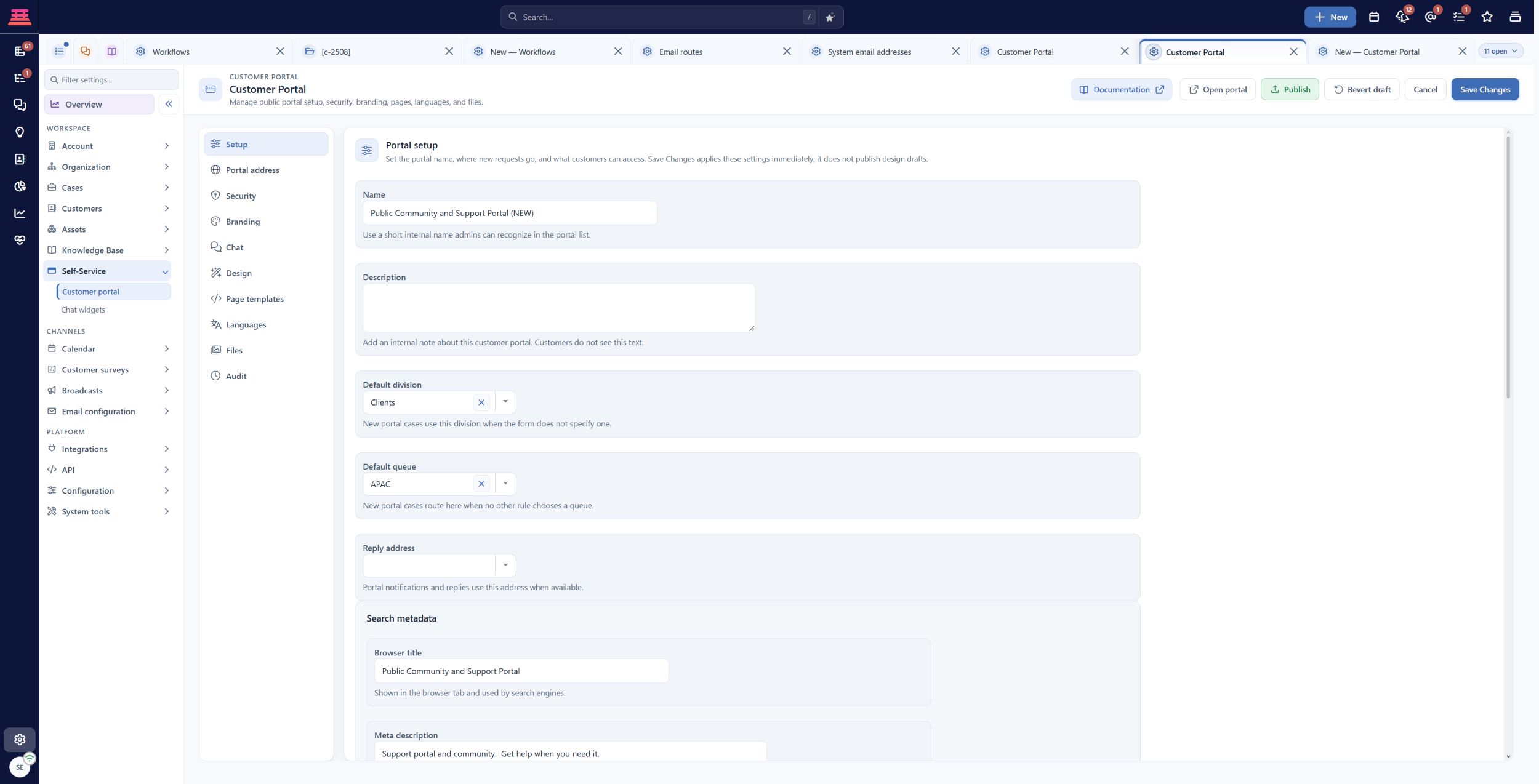1539x784 pixels.
Task: Clear the Clients default division value
Action: 481,402
